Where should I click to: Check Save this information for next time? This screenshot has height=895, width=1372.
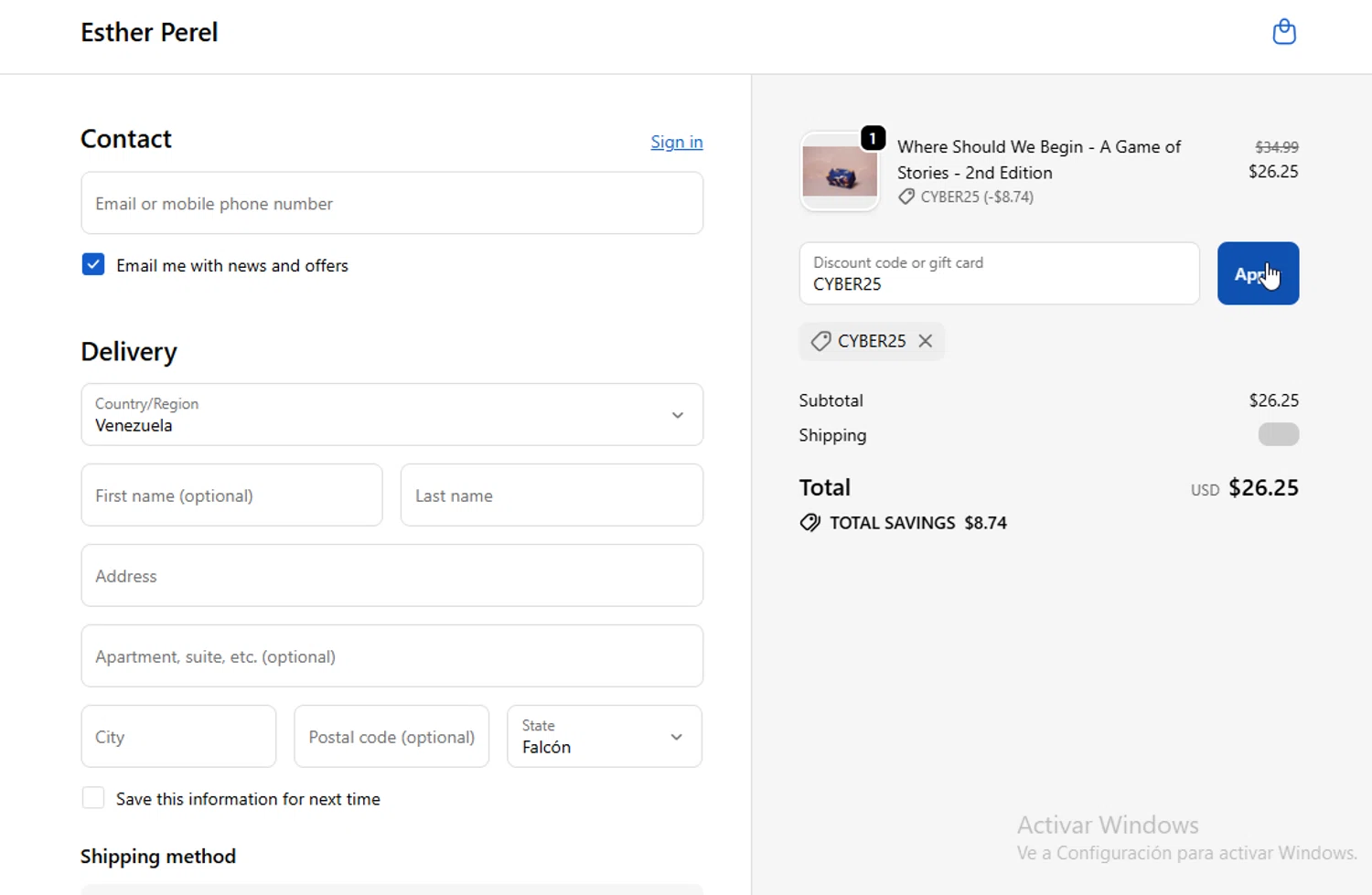(x=93, y=798)
